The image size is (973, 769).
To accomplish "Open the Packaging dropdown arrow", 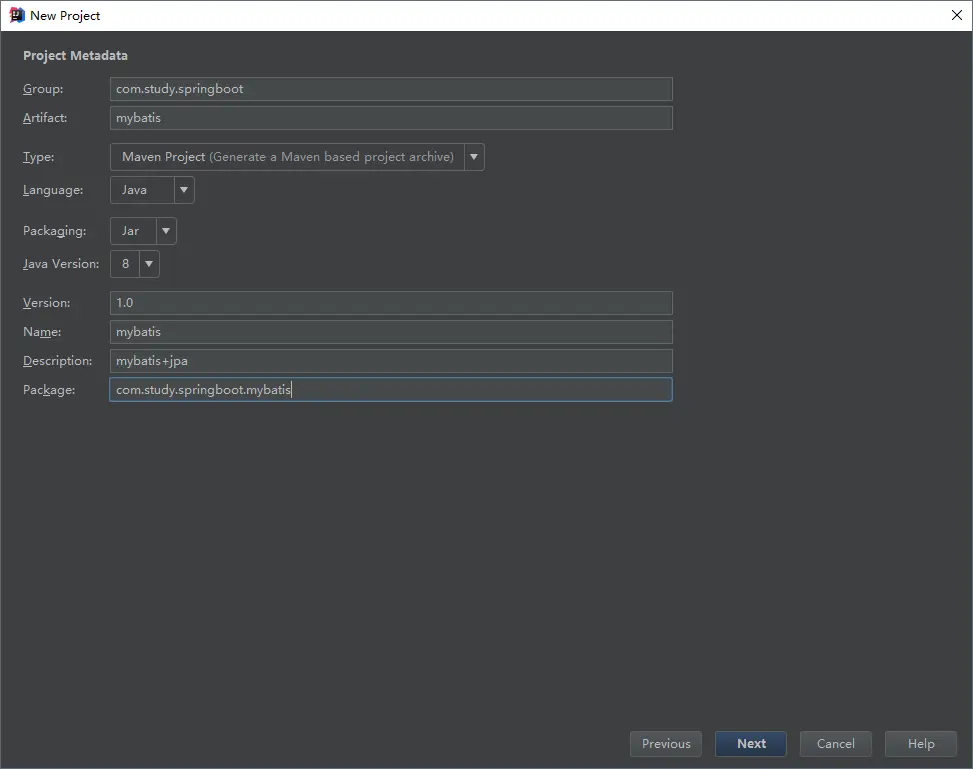I will pos(166,231).
